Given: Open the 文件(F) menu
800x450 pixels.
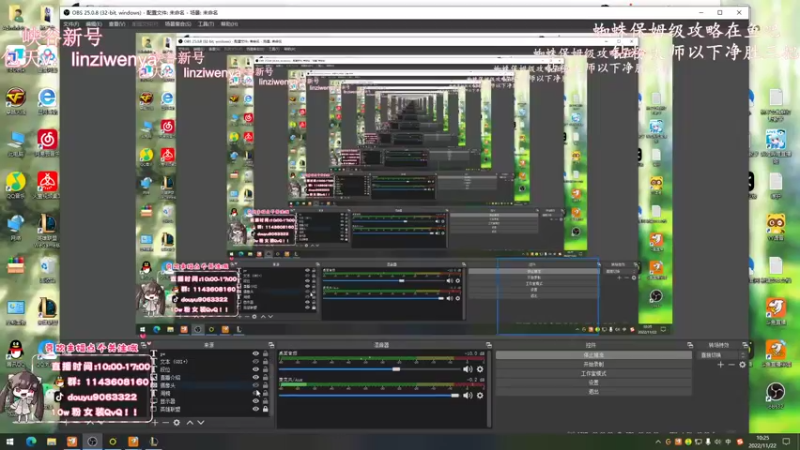Looking at the screenshot, I should pos(71,24).
